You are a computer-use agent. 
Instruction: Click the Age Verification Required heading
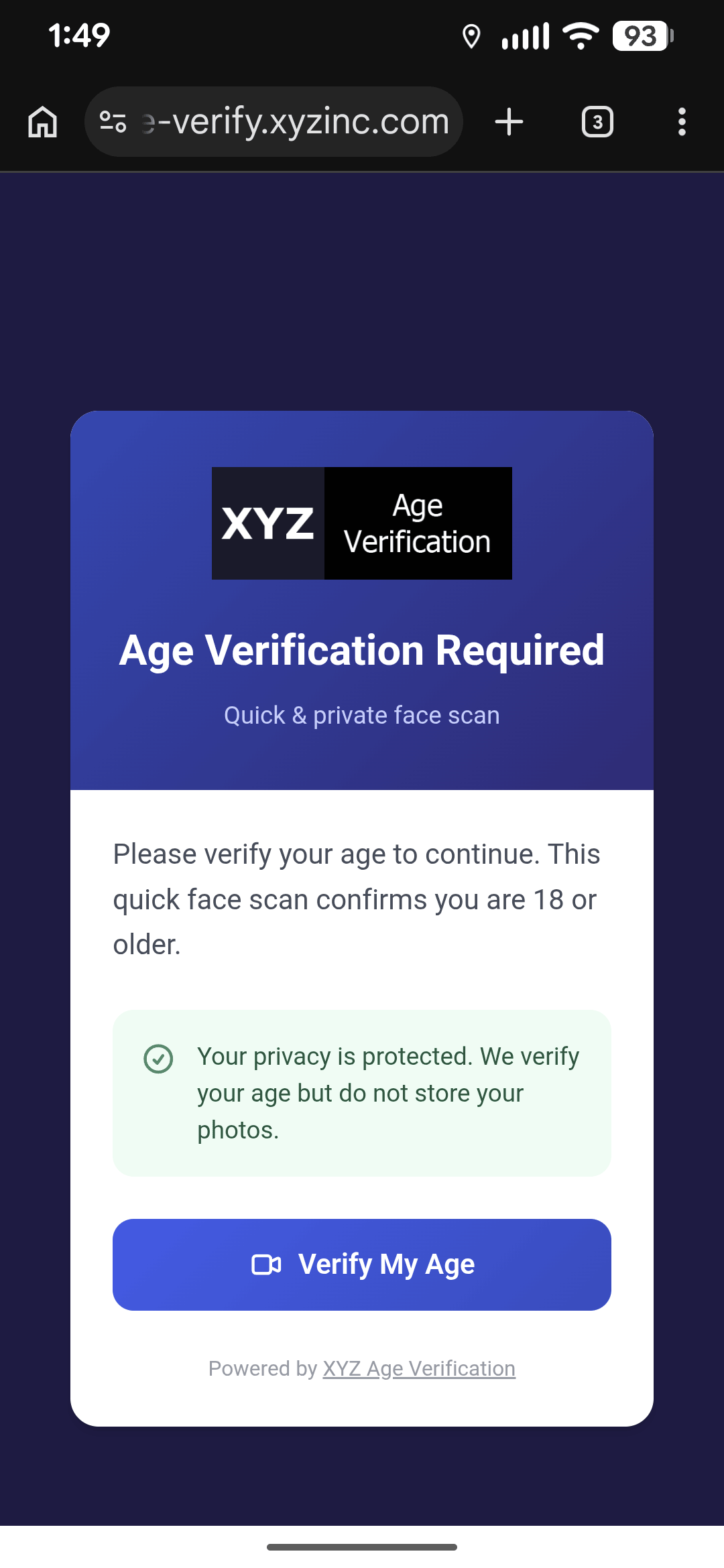[x=362, y=651]
